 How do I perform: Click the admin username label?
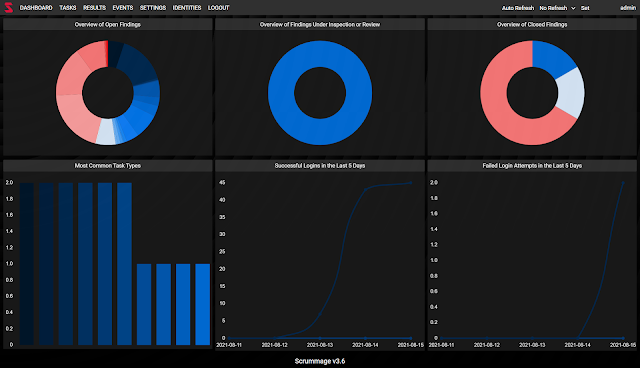tap(628, 8)
